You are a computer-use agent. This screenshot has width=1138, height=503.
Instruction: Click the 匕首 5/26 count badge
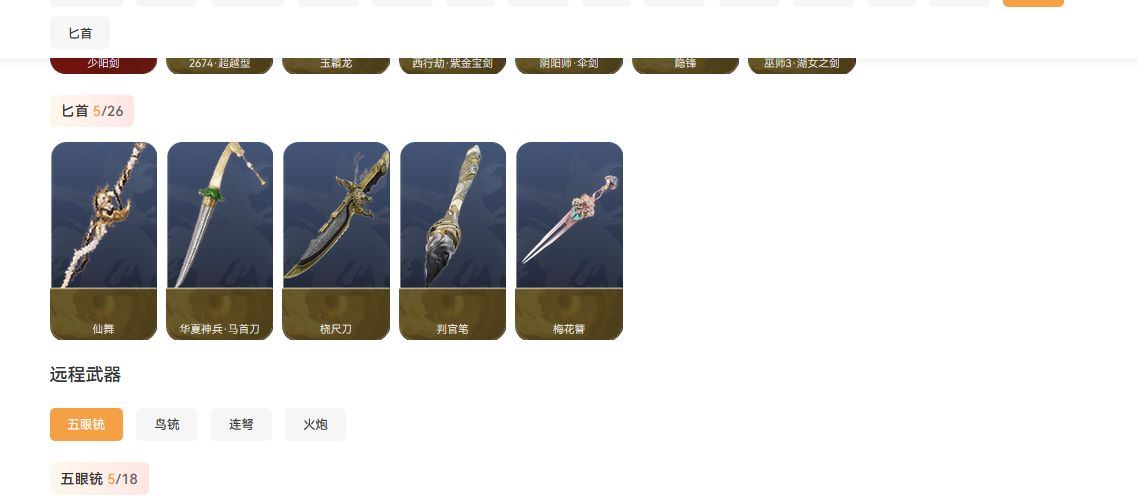92,111
